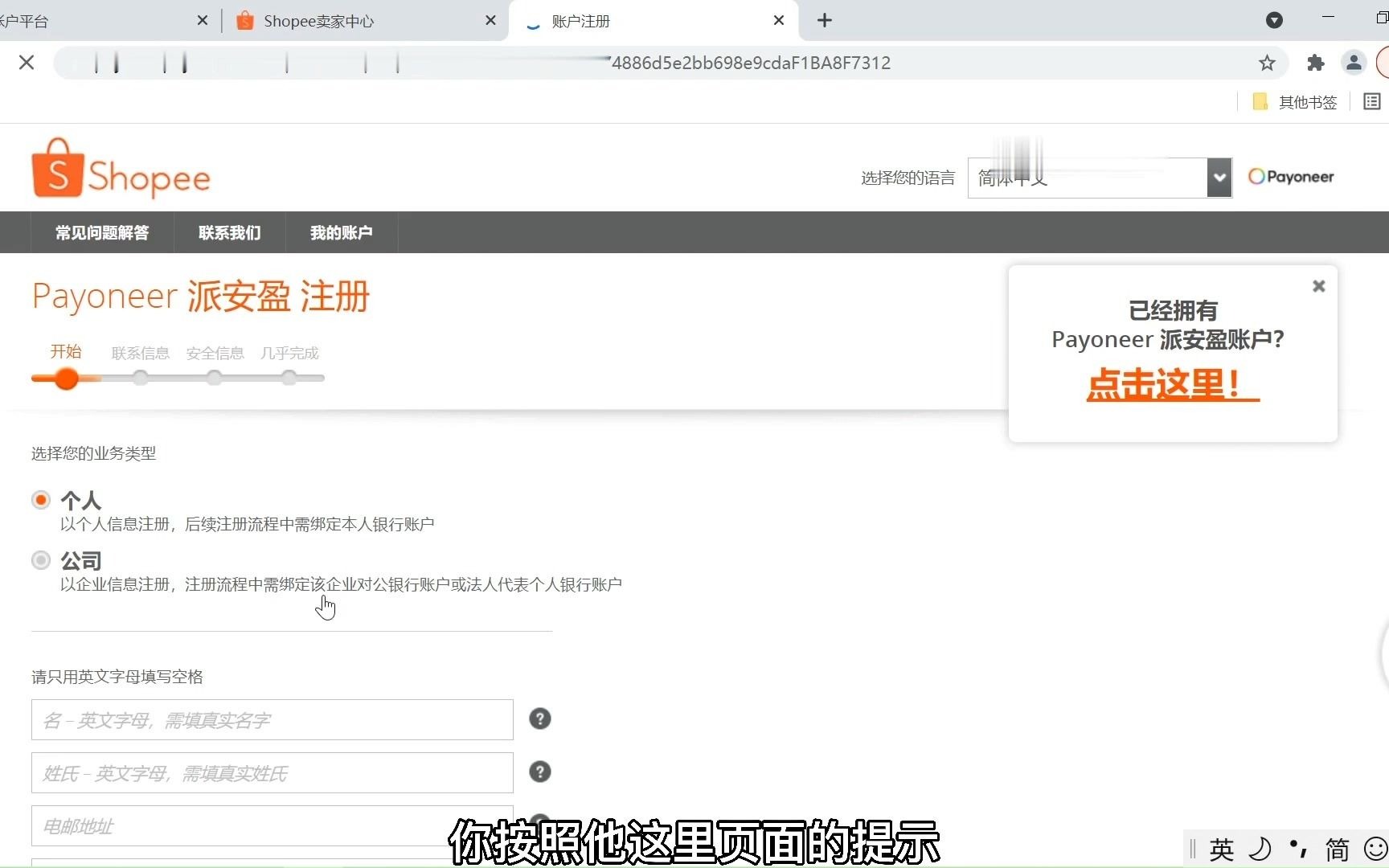Open a new browser tab

tap(825, 21)
